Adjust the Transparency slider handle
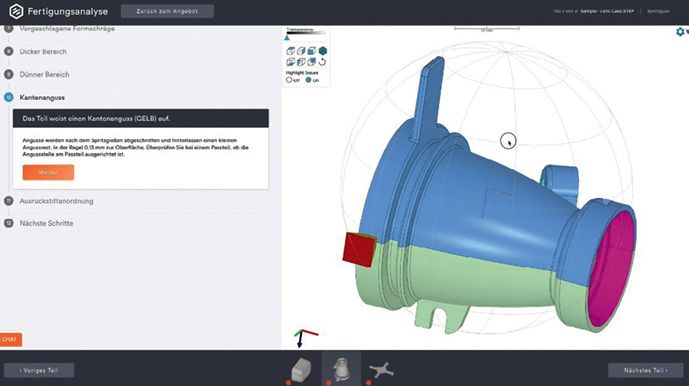This screenshot has height=386, width=689. 287,38
